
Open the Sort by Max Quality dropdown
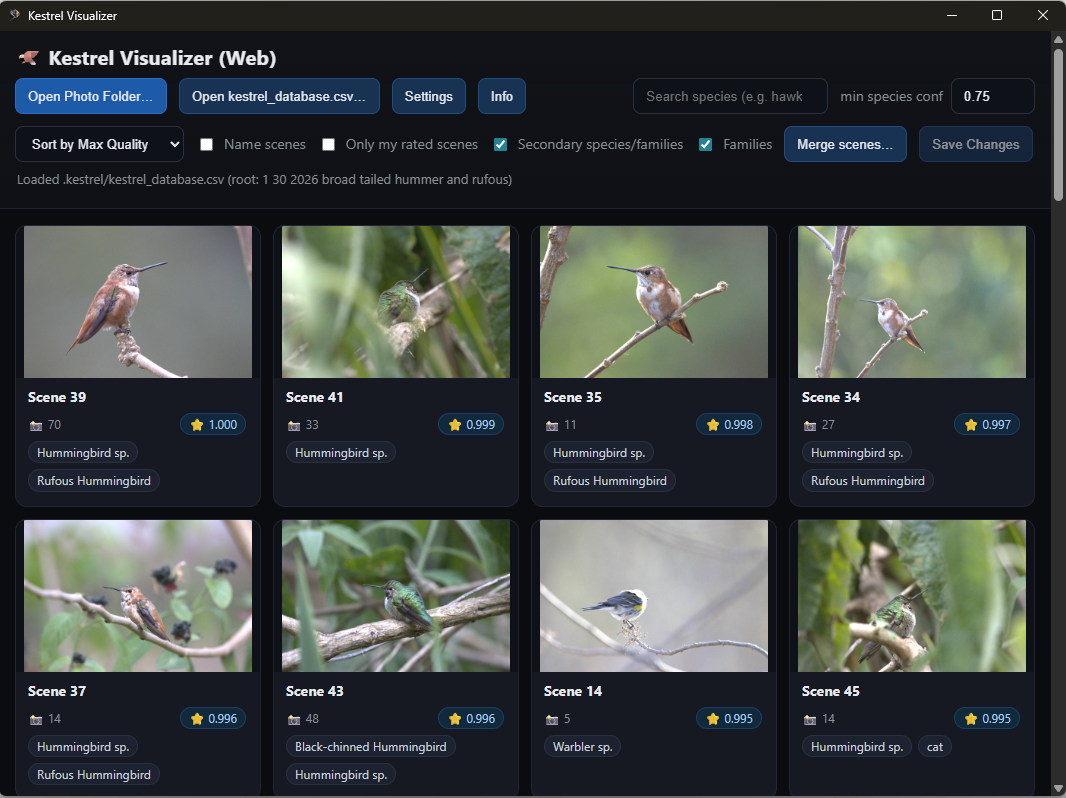(99, 144)
